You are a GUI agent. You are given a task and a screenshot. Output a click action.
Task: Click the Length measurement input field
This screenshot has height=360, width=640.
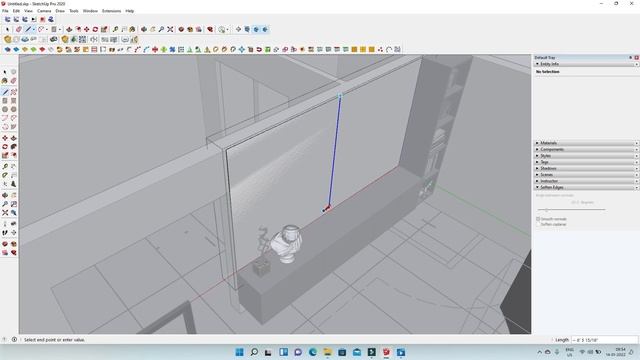604,340
